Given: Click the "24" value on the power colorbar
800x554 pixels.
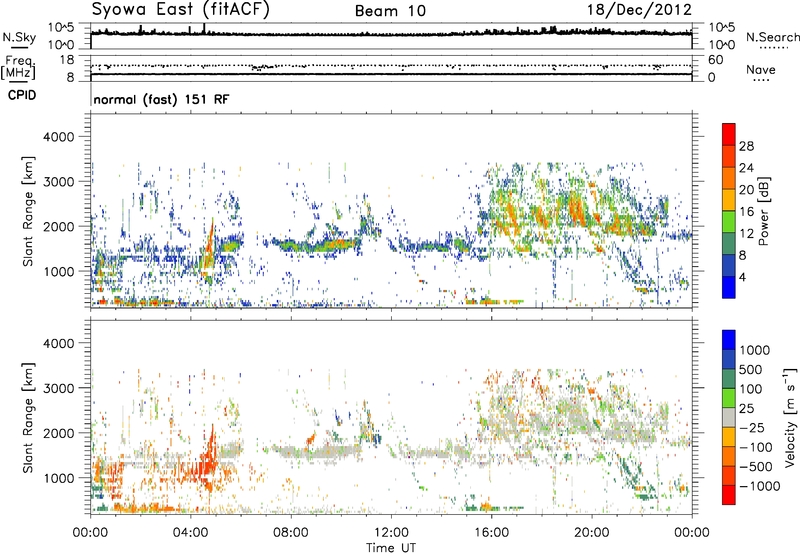Looking at the screenshot, I should click(746, 168).
